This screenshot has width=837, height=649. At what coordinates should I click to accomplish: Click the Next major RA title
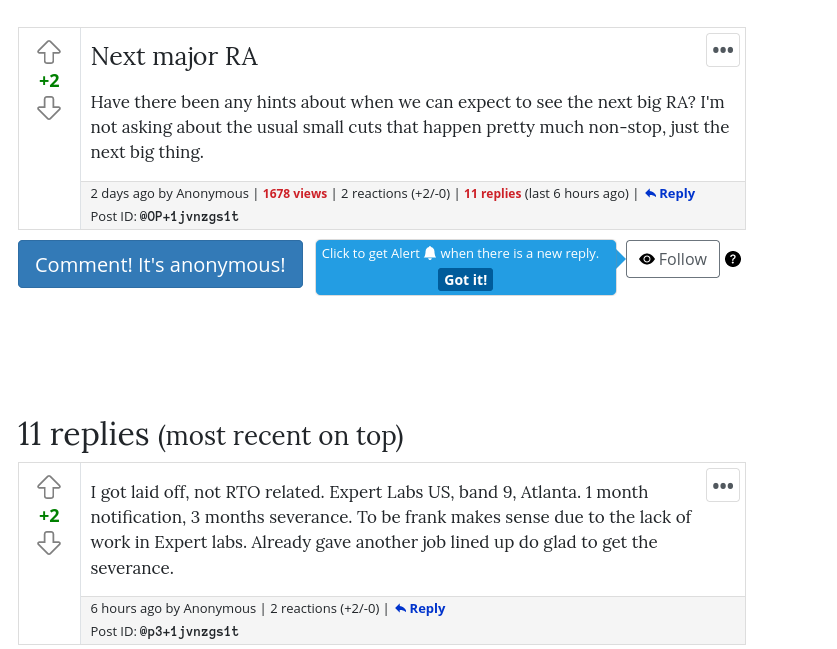click(174, 57)
